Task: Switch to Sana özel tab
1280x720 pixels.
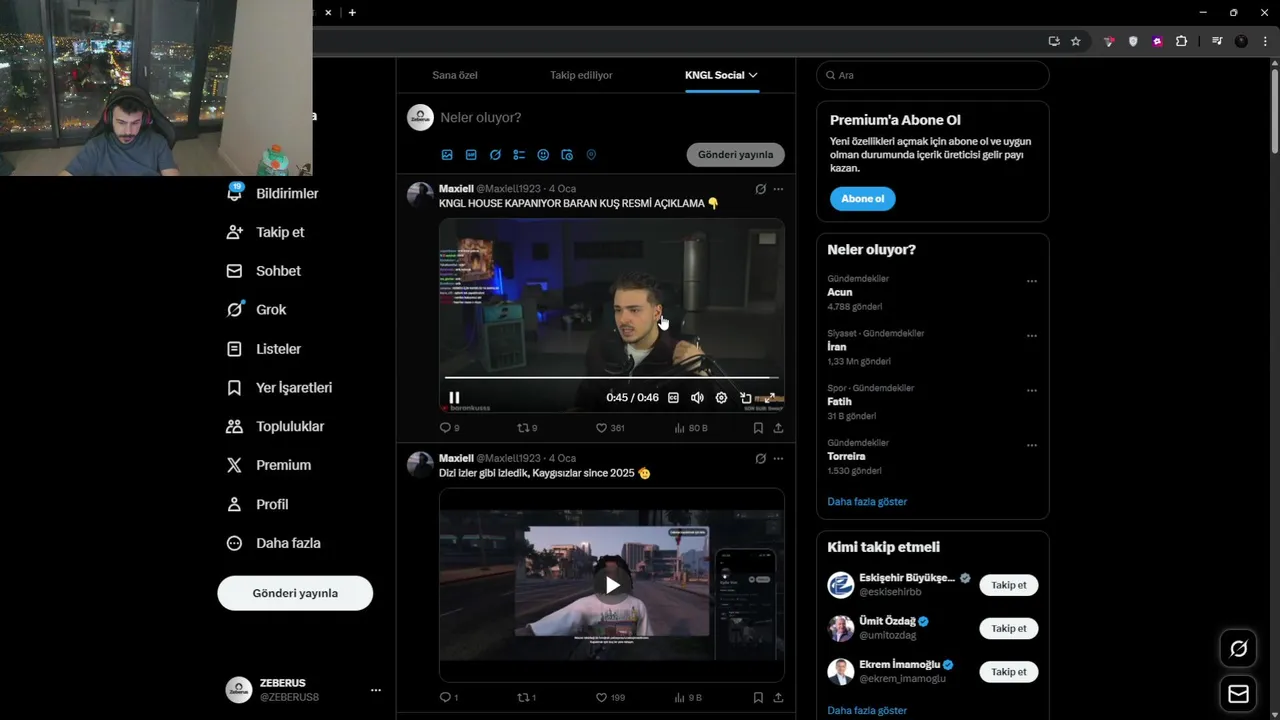Action: 455,75
